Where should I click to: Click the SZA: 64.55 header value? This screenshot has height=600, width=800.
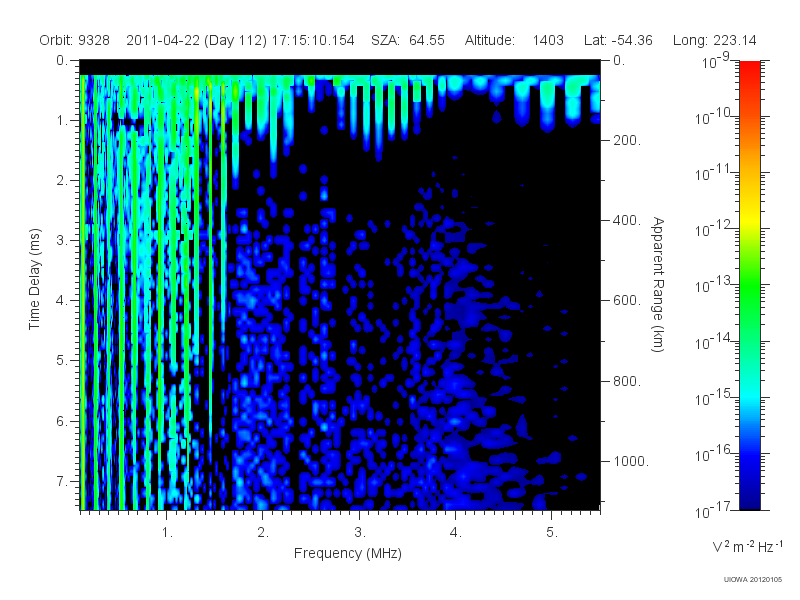tap(408, 40)
